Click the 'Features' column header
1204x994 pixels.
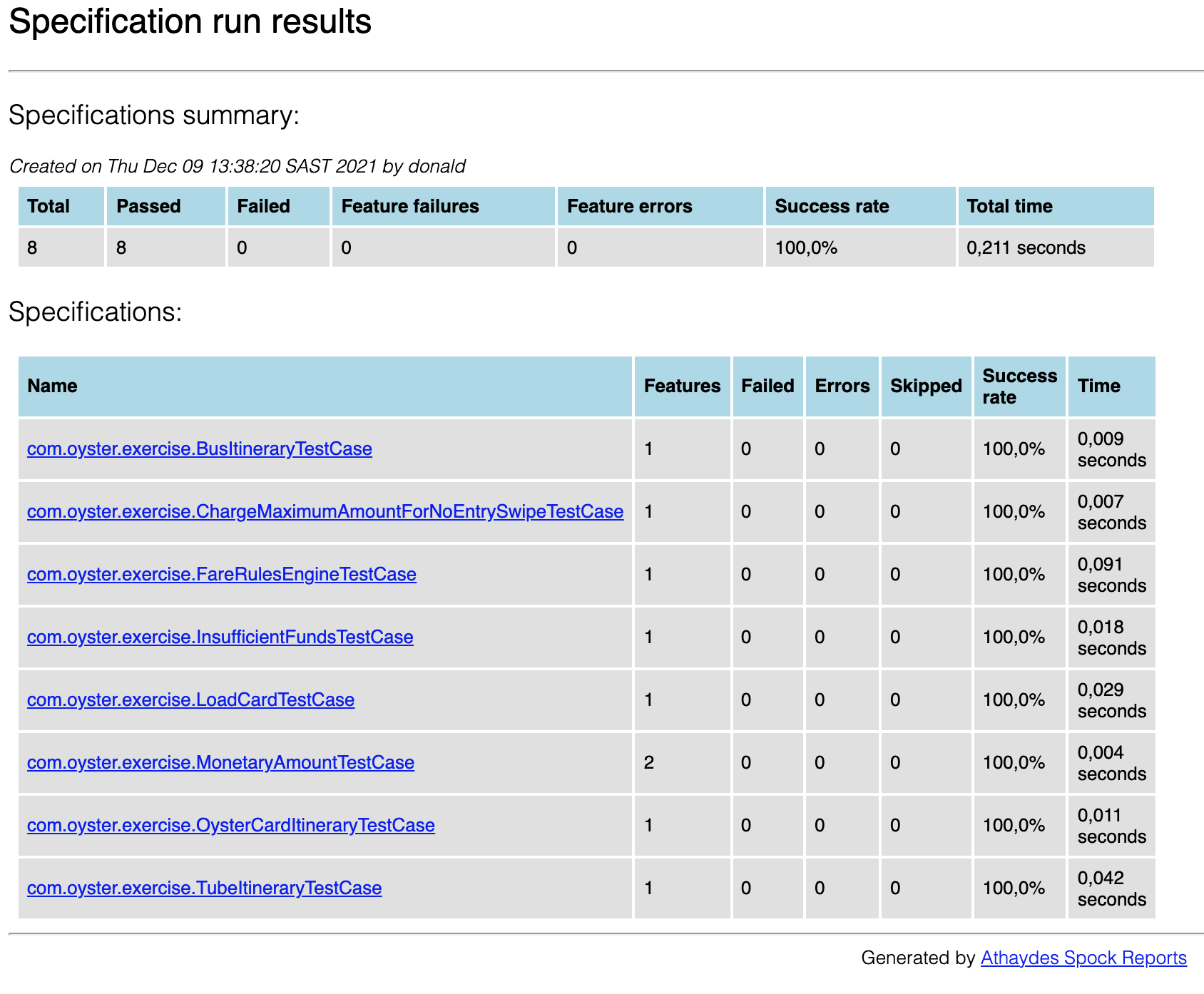pos(683,386)
